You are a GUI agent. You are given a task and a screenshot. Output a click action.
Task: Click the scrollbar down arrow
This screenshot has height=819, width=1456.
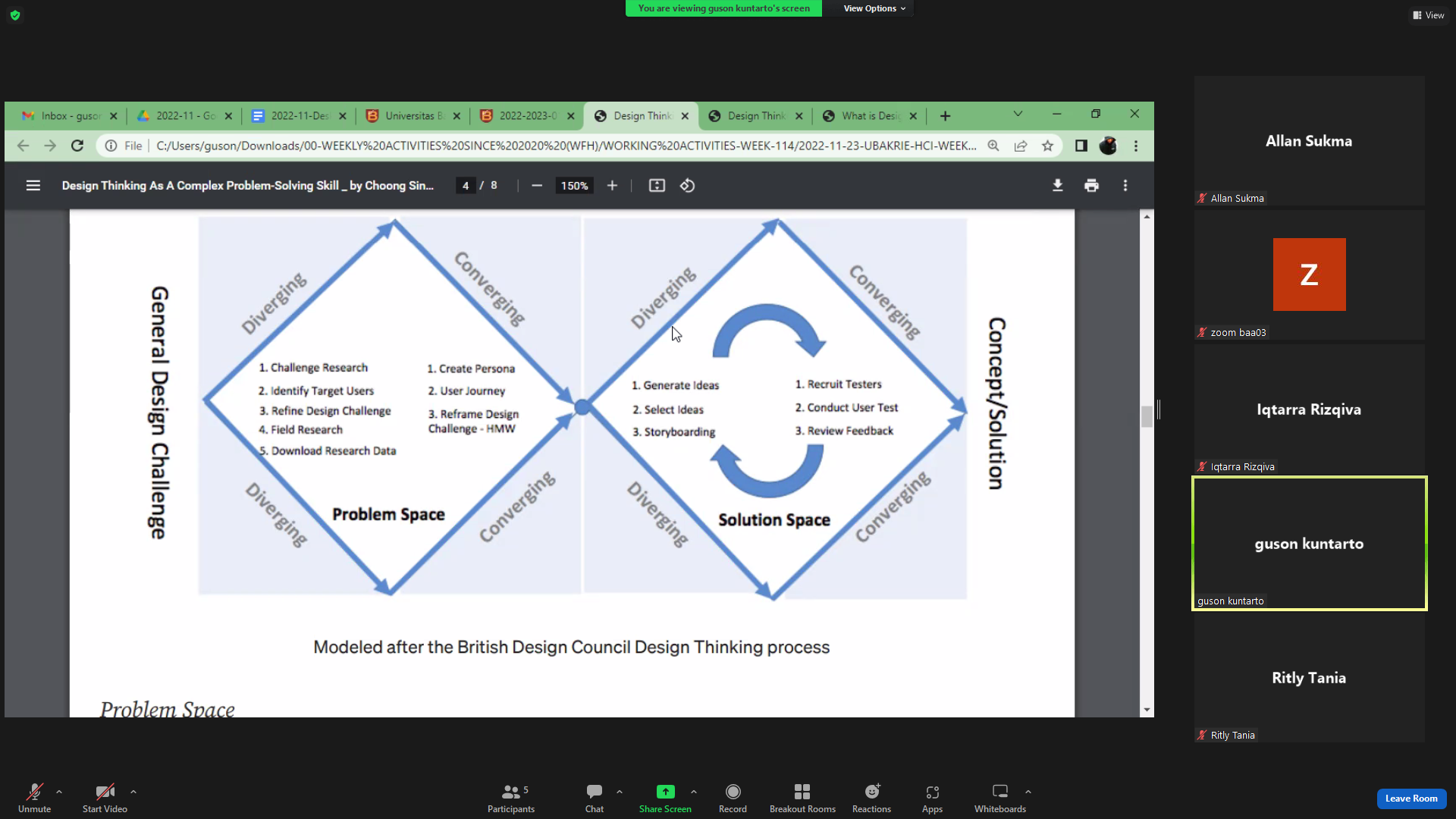tap(1147, 711)
